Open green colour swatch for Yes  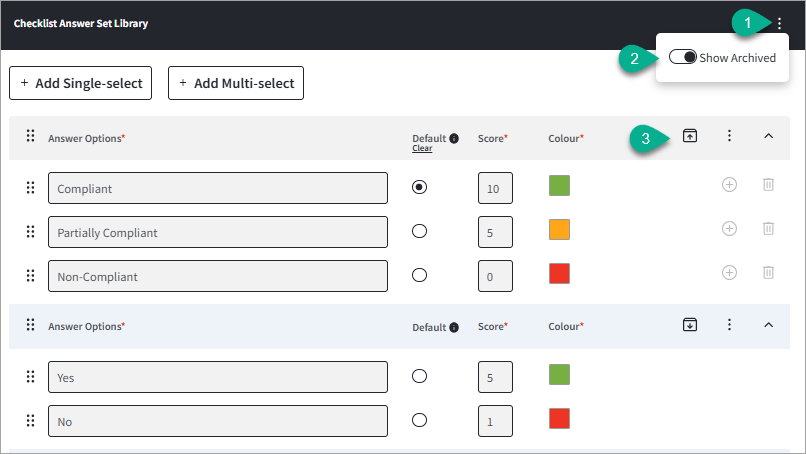point(559,374)
